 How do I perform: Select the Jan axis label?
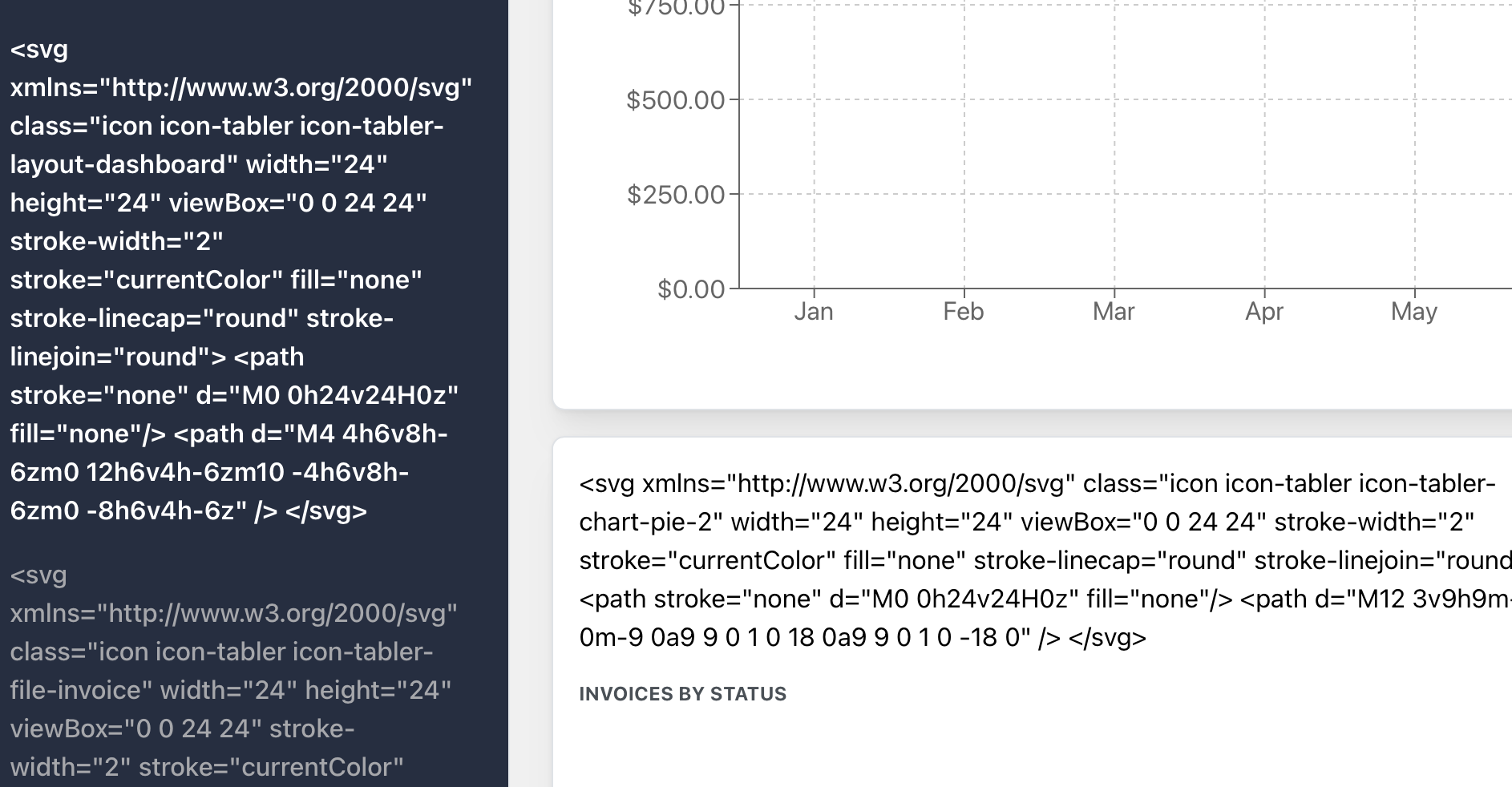tap(815, 312)
